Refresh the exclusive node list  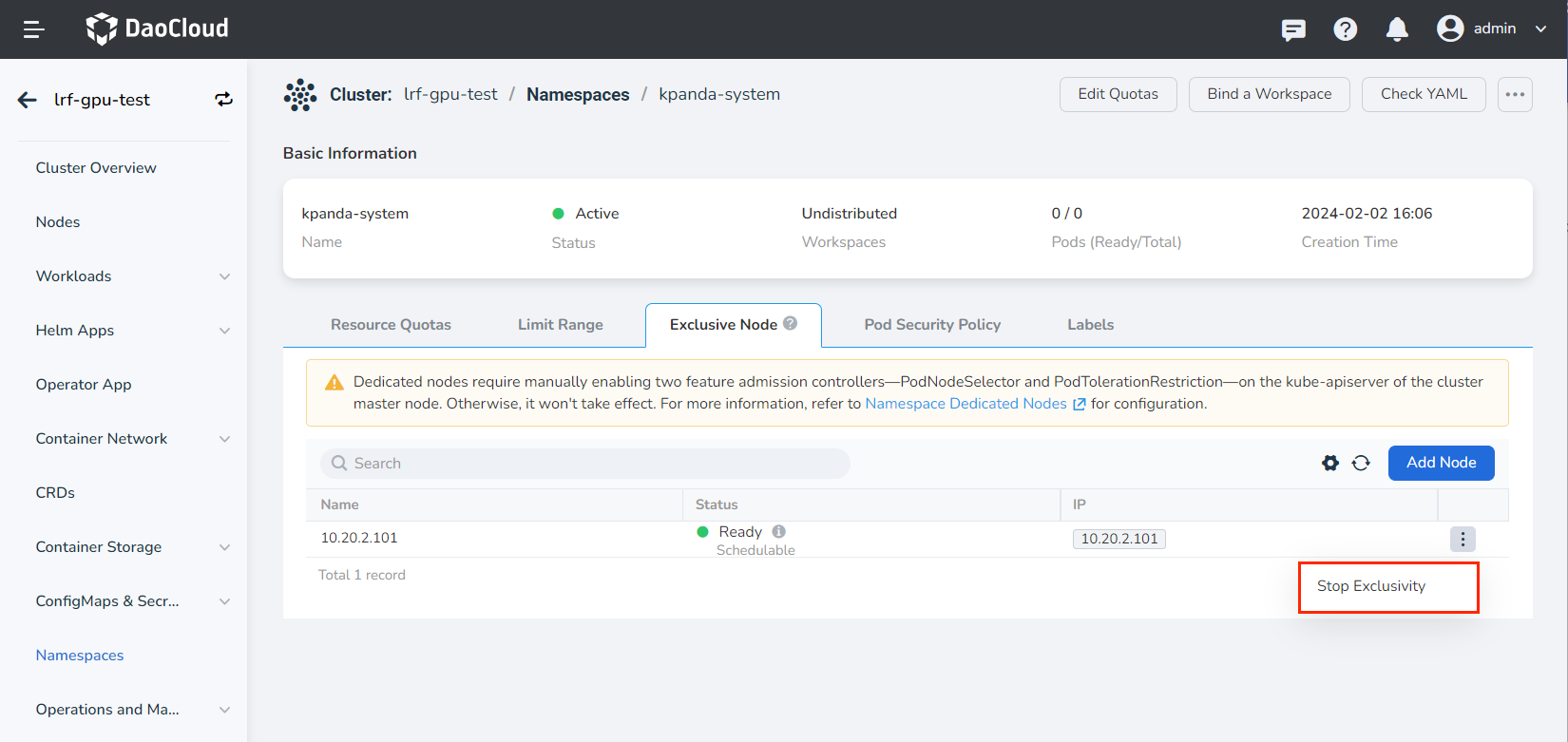tap(1361, 463)
